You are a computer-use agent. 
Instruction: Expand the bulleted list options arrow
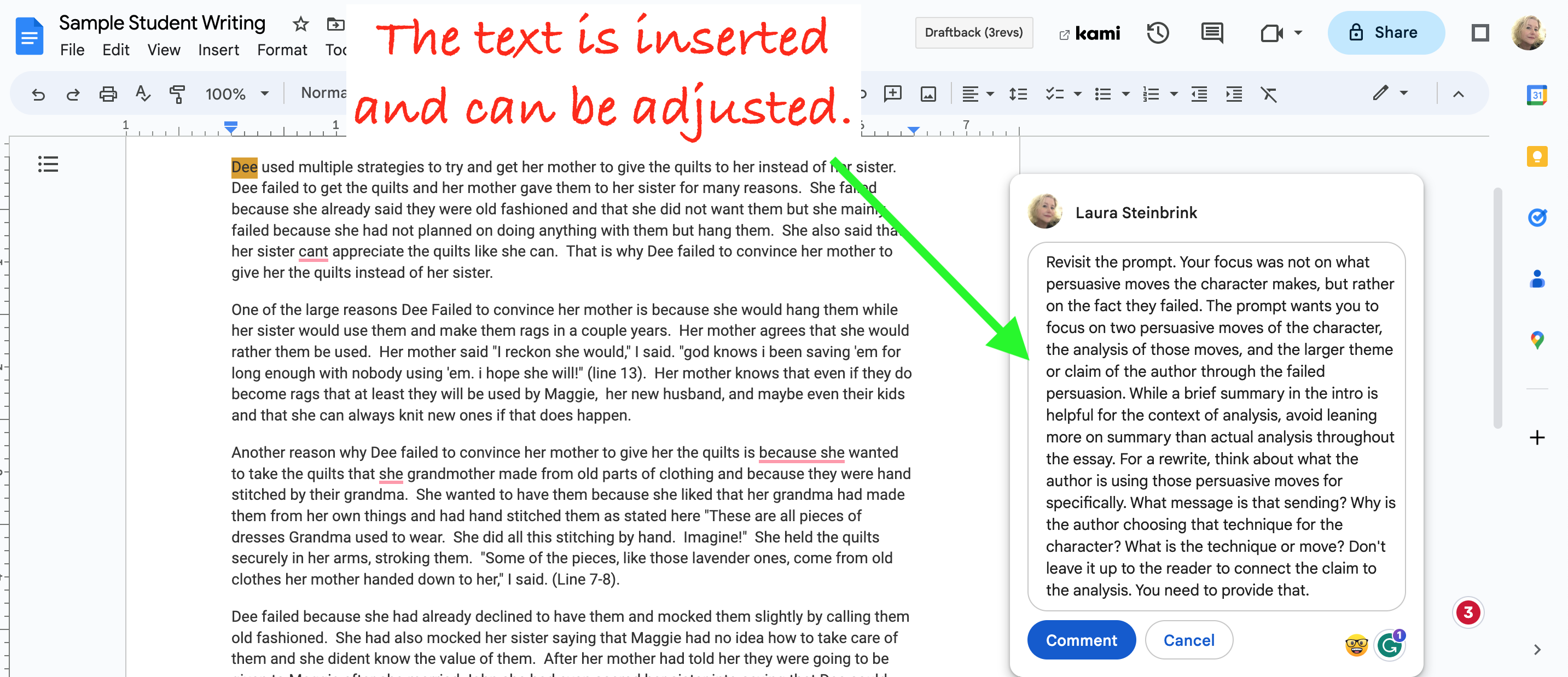click(x=1125, y=94)
